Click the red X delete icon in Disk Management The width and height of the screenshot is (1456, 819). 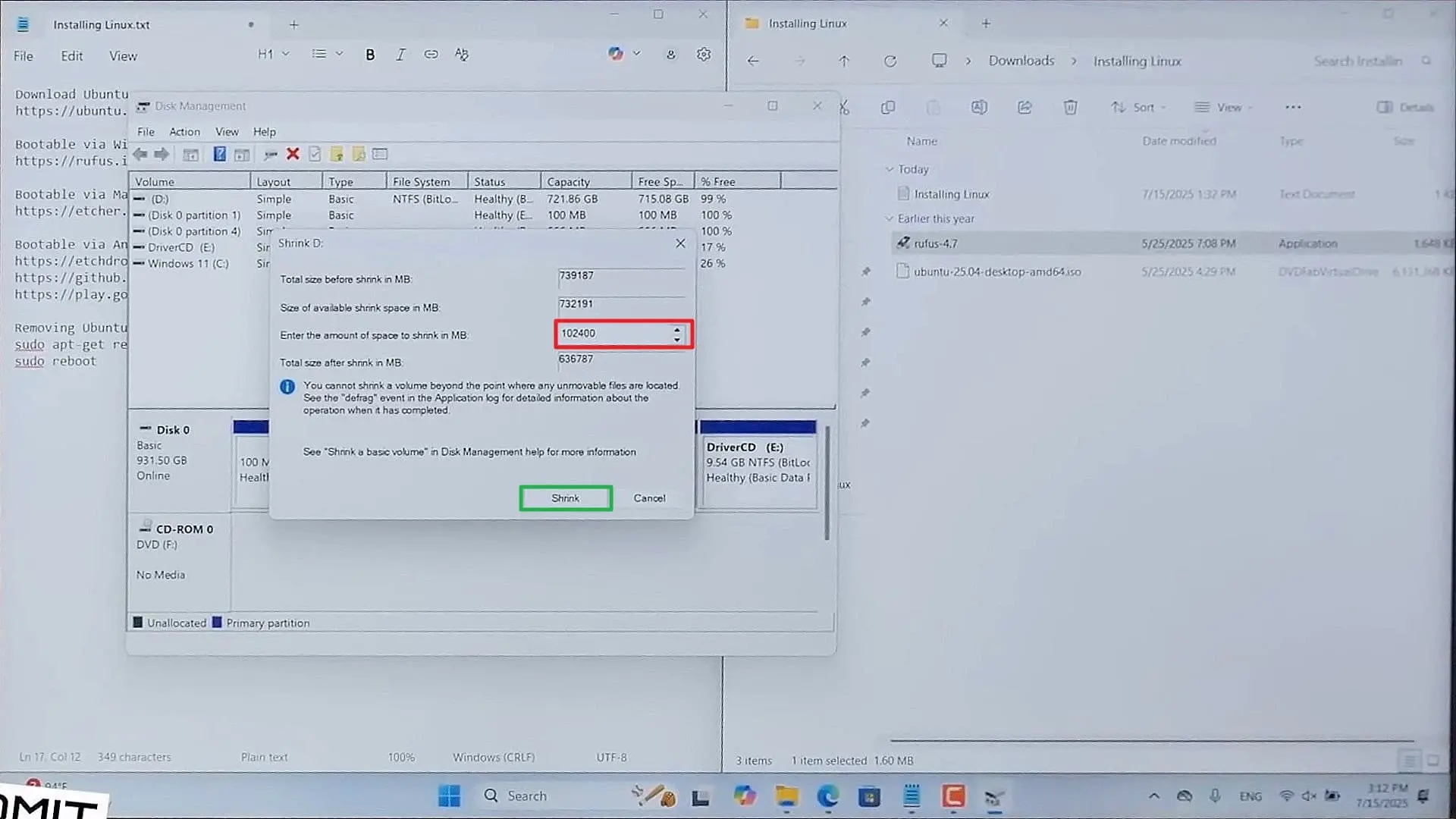293,154
